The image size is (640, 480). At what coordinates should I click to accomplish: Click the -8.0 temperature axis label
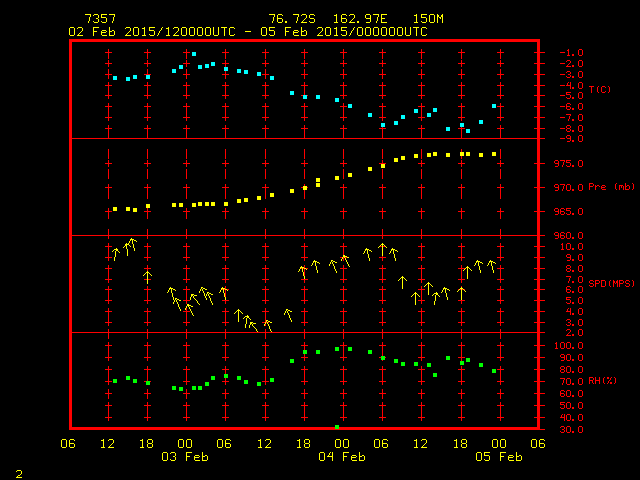click(571, 129)
